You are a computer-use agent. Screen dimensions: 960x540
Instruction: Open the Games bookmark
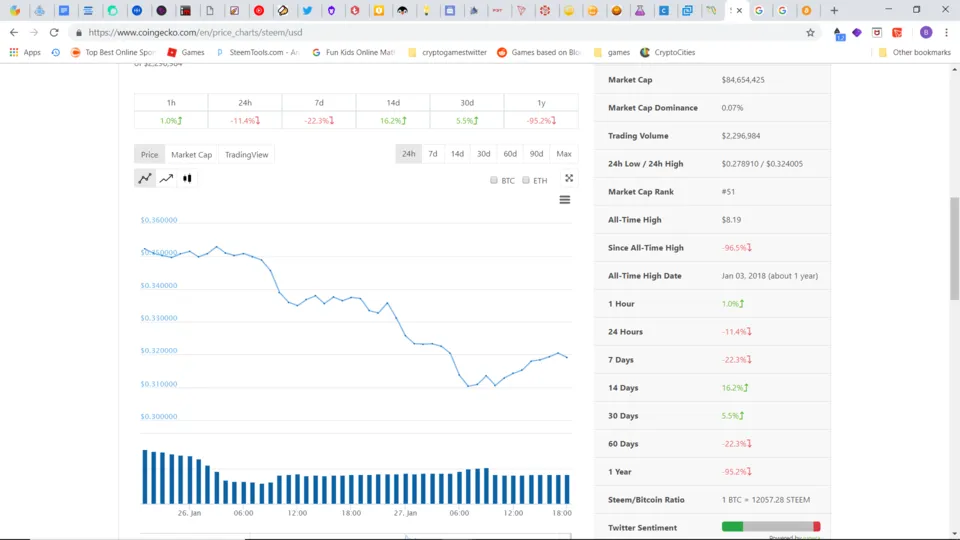186,53
